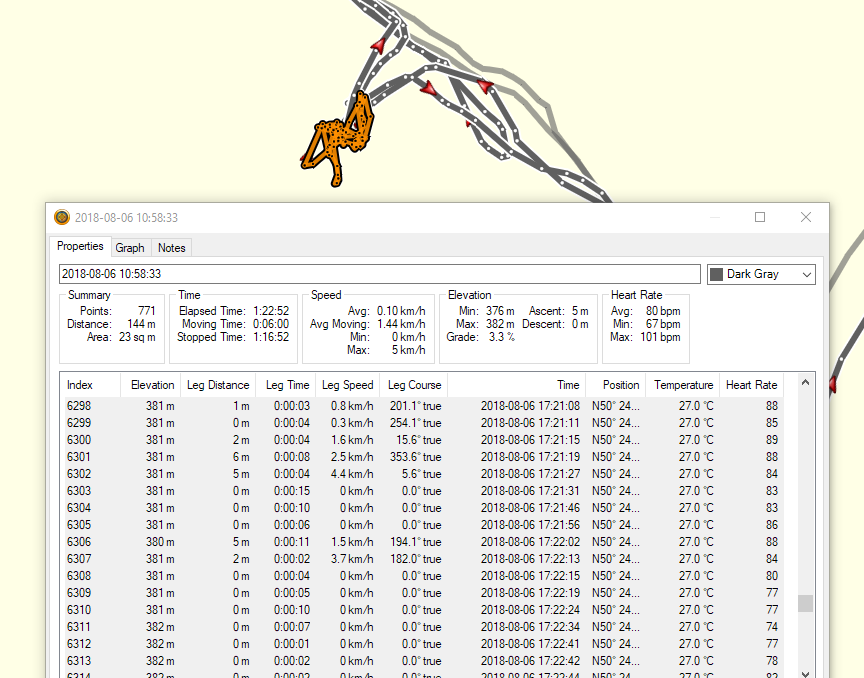Image resolution: width=864 pixels, height=678 pixels.
Task: Sort by Elevation column header
Action: pos(150,385)
